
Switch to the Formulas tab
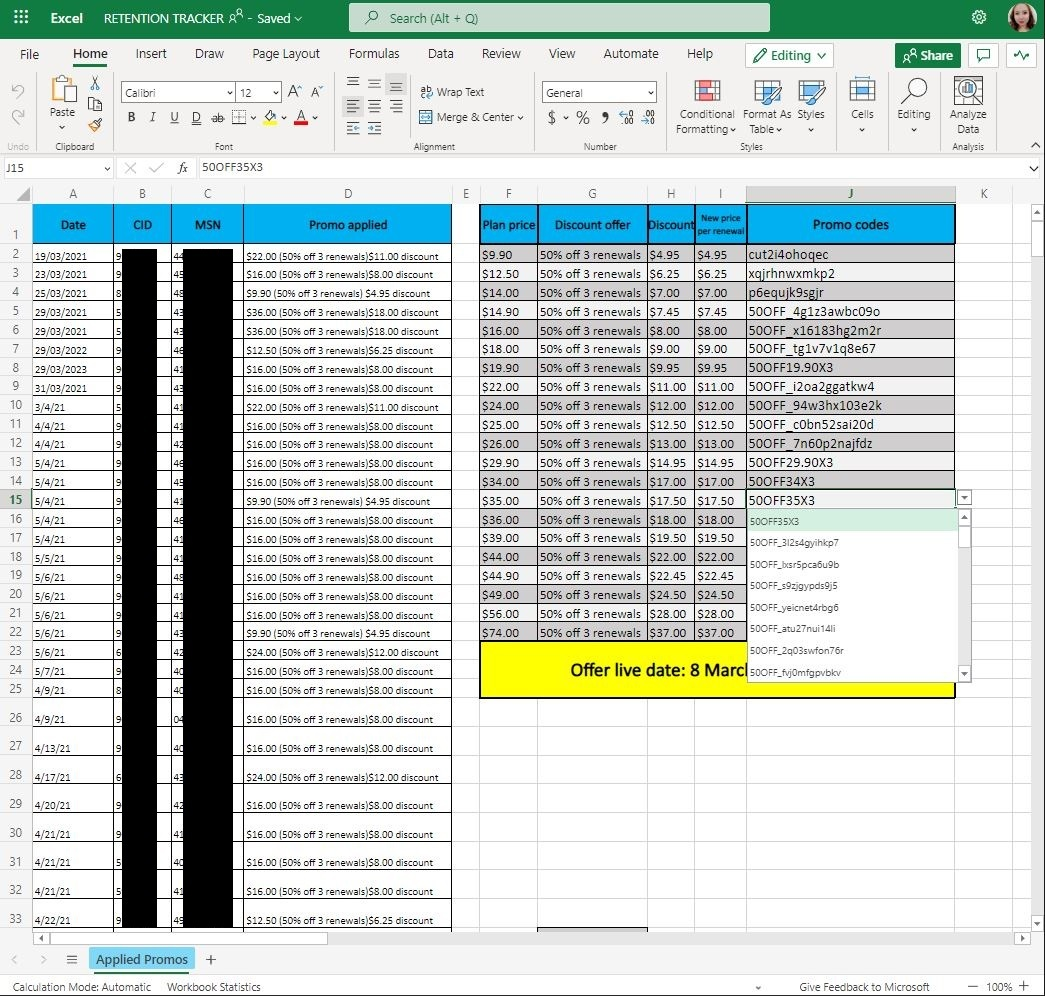(x=374, y=54)
